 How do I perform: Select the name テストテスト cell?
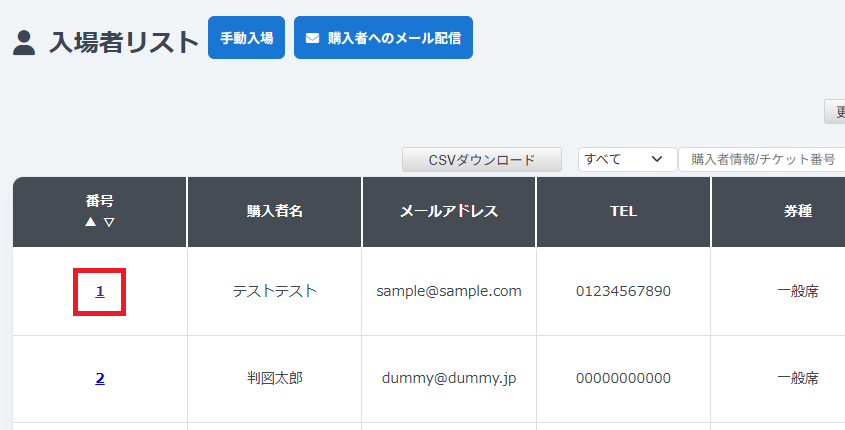pyautogui.click(x=274, y=292)
